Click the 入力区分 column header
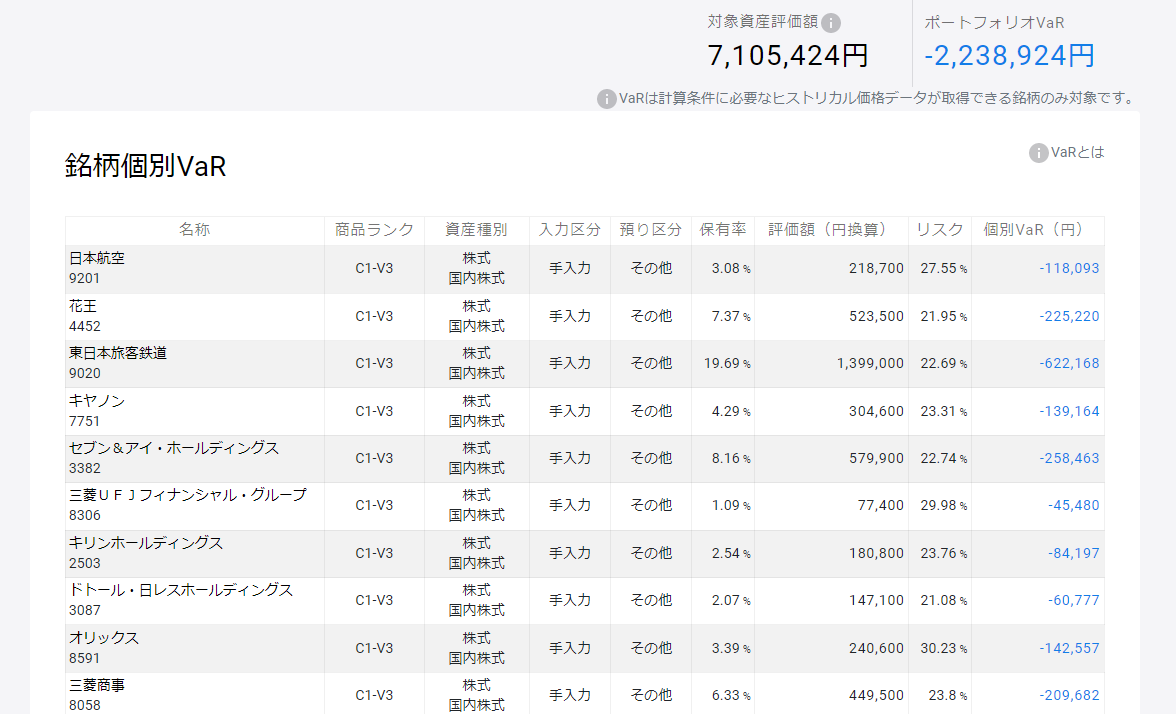The image size is (1176, 714). point(570,230)
